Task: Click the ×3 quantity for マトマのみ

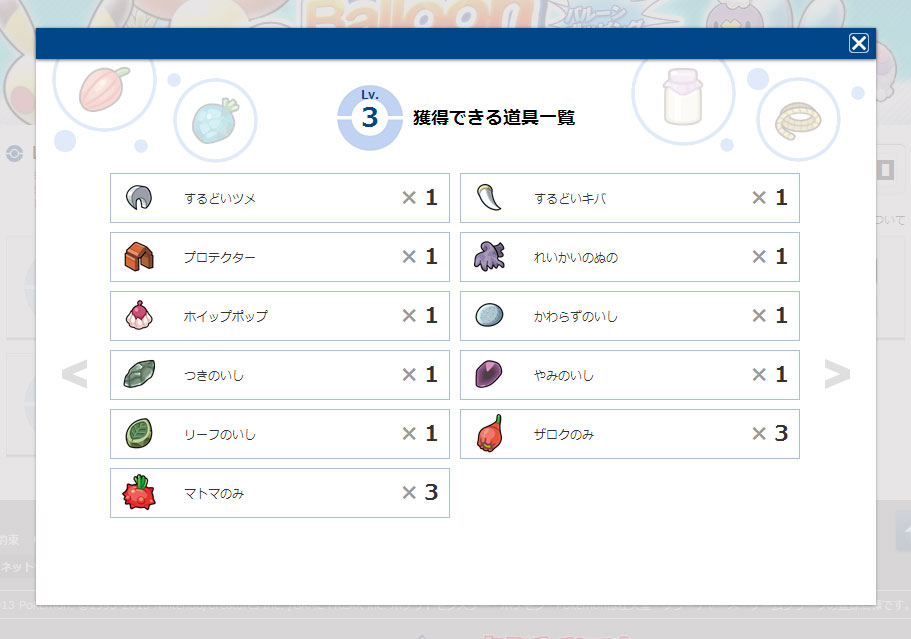Action: pyautogui.click(x=420, y=493)
